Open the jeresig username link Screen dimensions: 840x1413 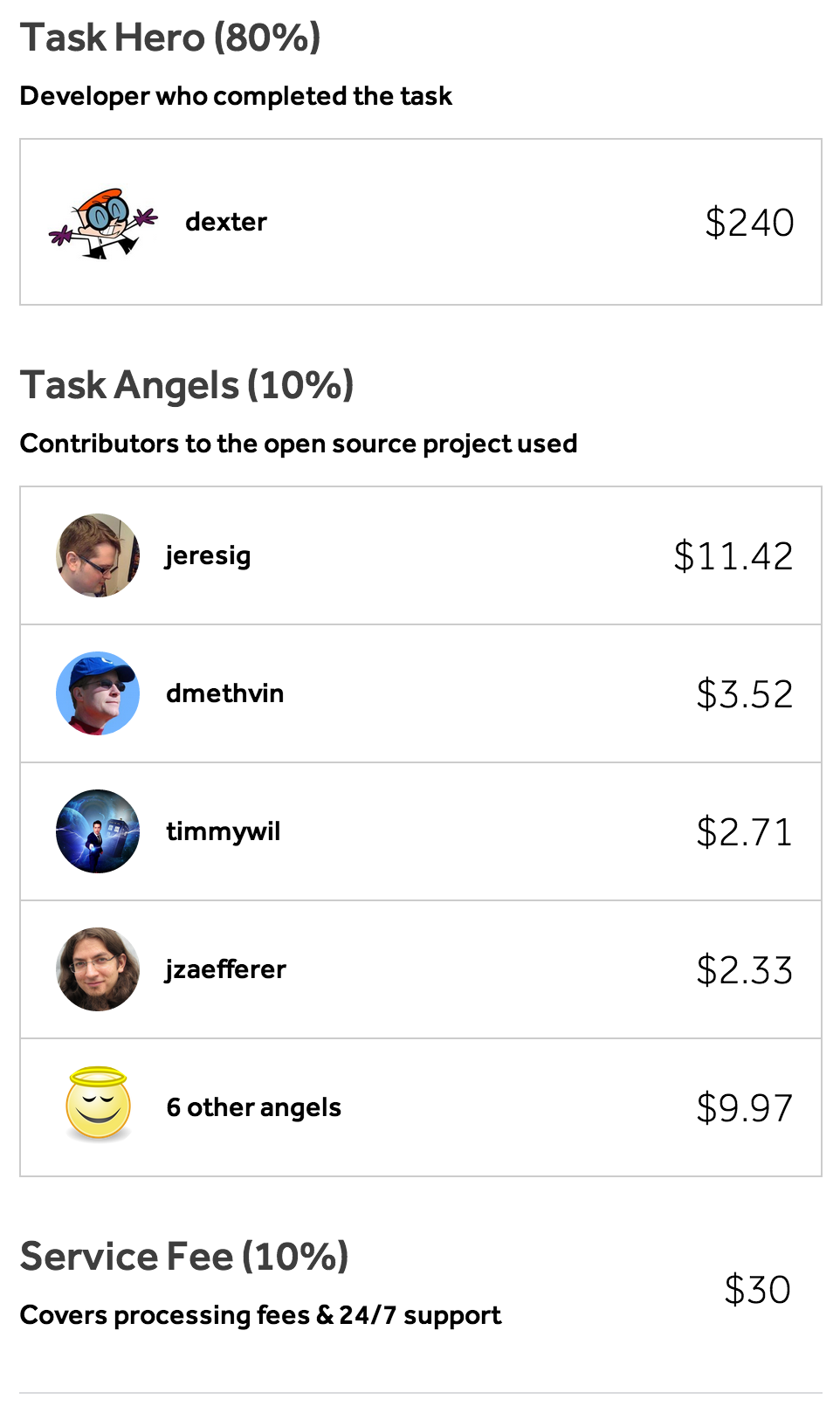209,555
